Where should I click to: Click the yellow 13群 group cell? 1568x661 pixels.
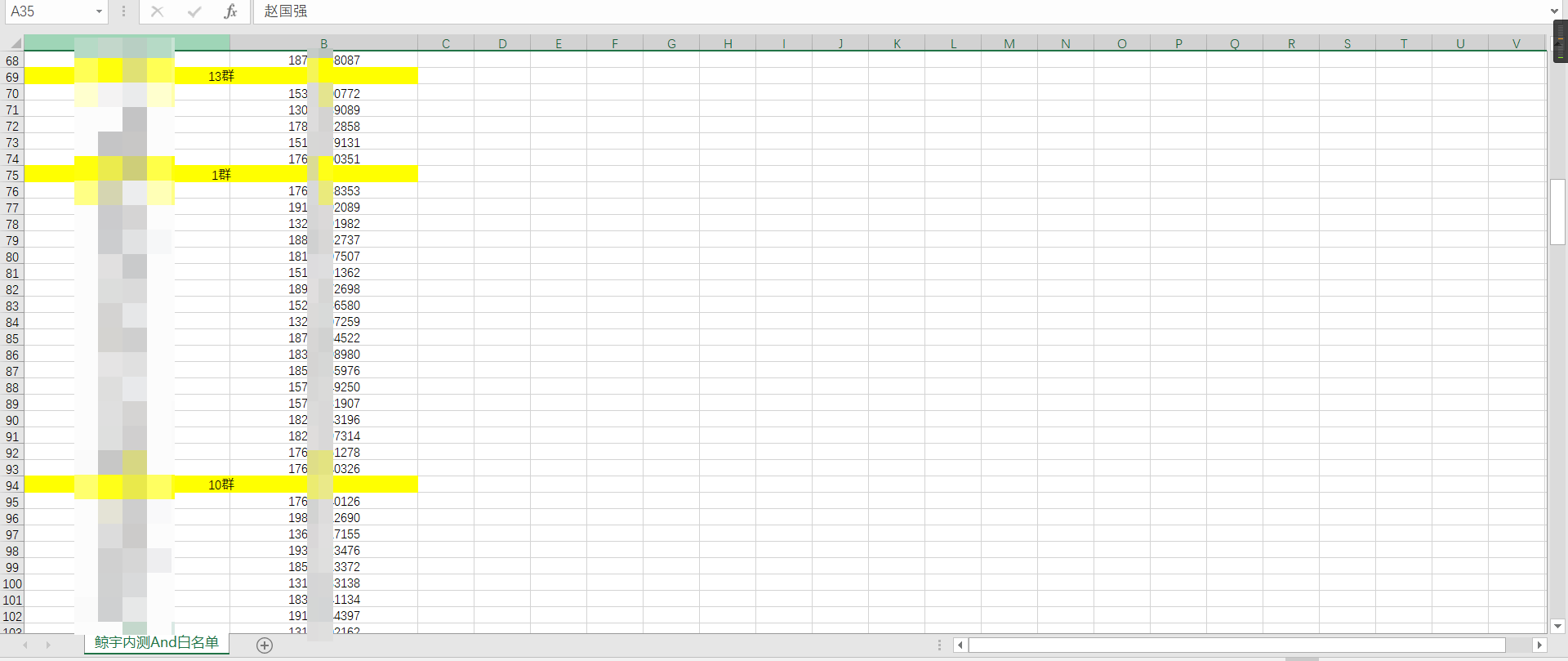(x=220, y=76)
